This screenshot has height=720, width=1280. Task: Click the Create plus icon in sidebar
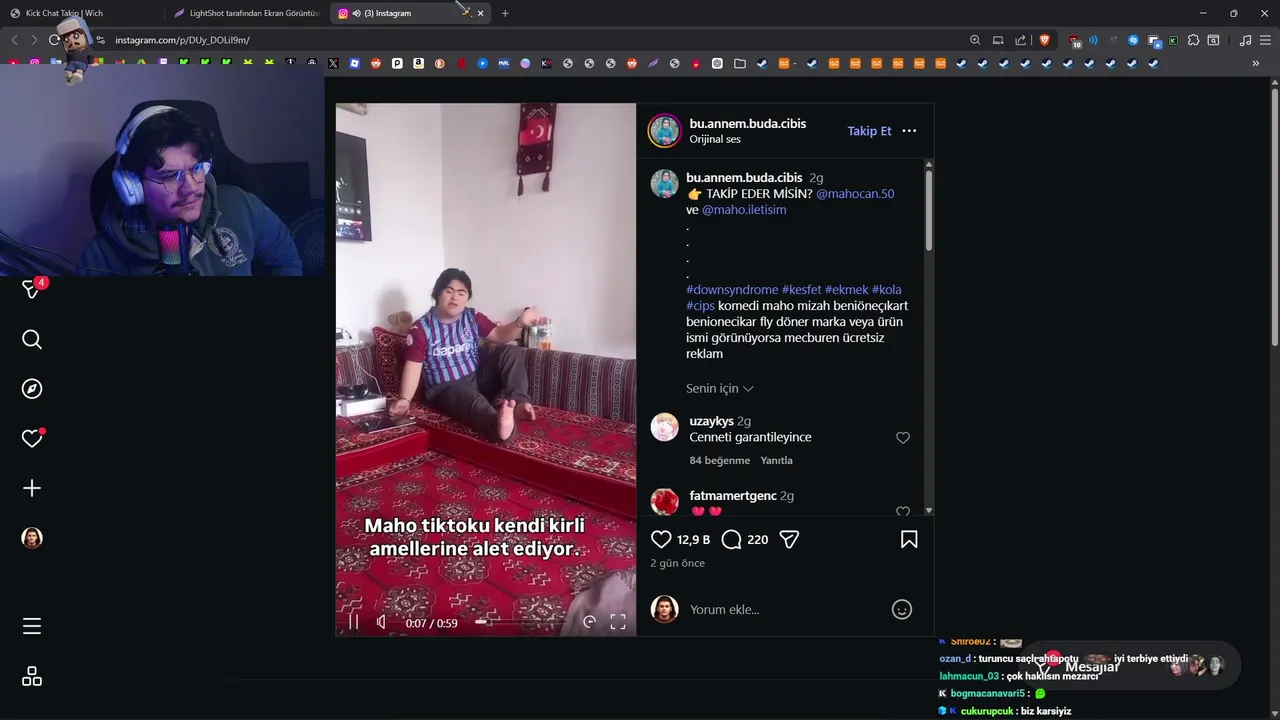pos(32,488)
